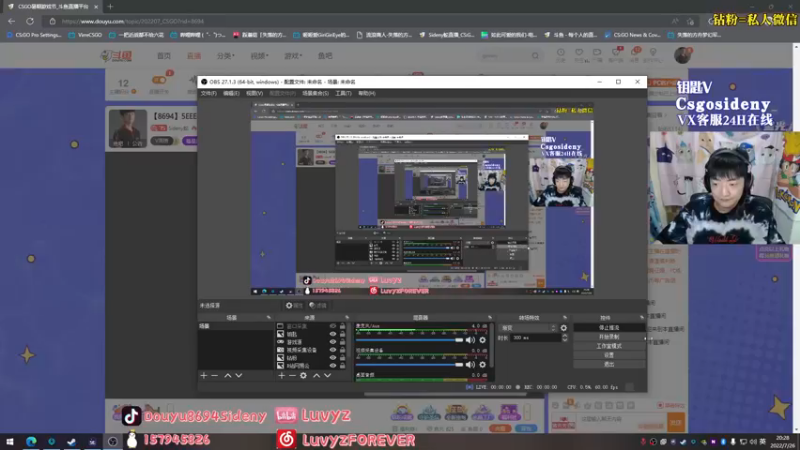800x450 pixels.
Task: Open the Douyu user avatar menu
Action: pyautogui.click(x=682, y=55)
